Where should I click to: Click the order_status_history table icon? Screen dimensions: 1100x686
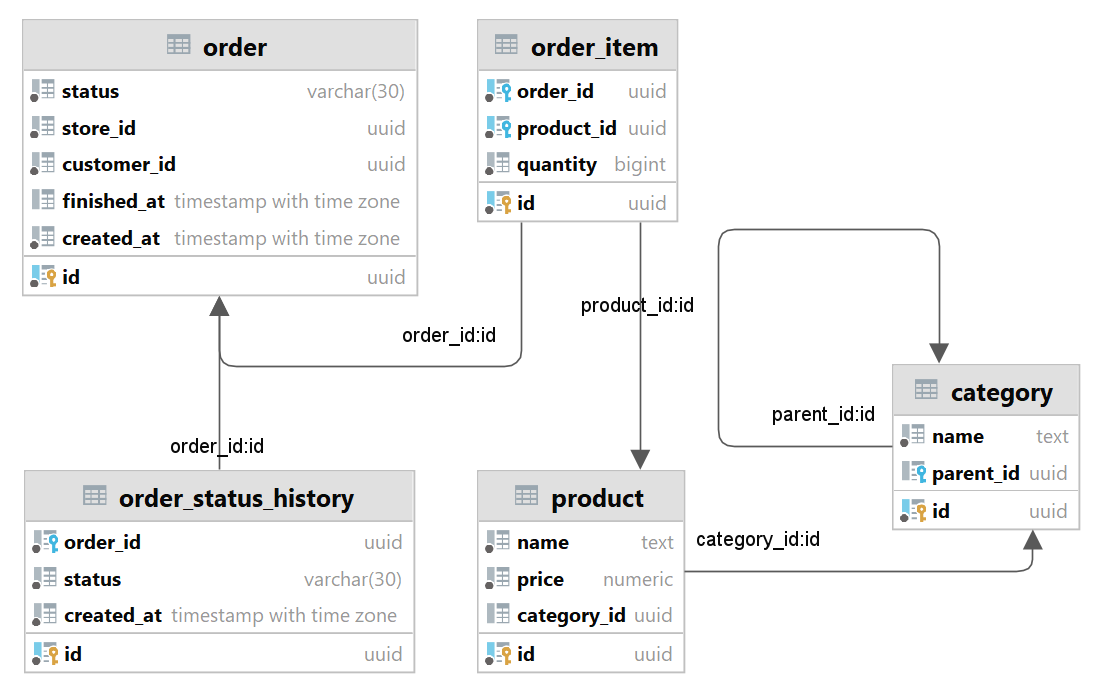click(94, 497)
